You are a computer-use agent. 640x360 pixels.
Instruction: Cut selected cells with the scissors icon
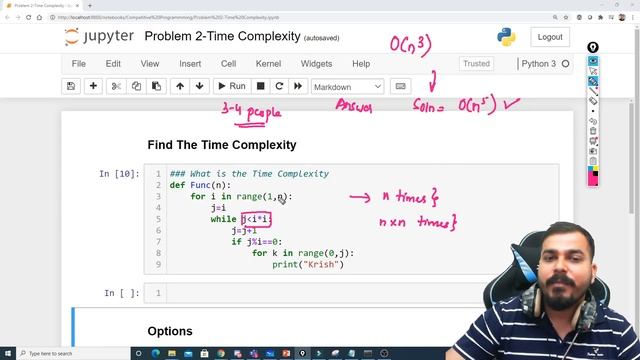116,86
